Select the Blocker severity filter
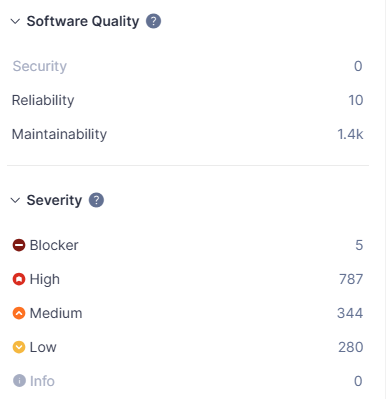Image resolution: width=386 pixels, height=399 pixels. pos(188,245)
